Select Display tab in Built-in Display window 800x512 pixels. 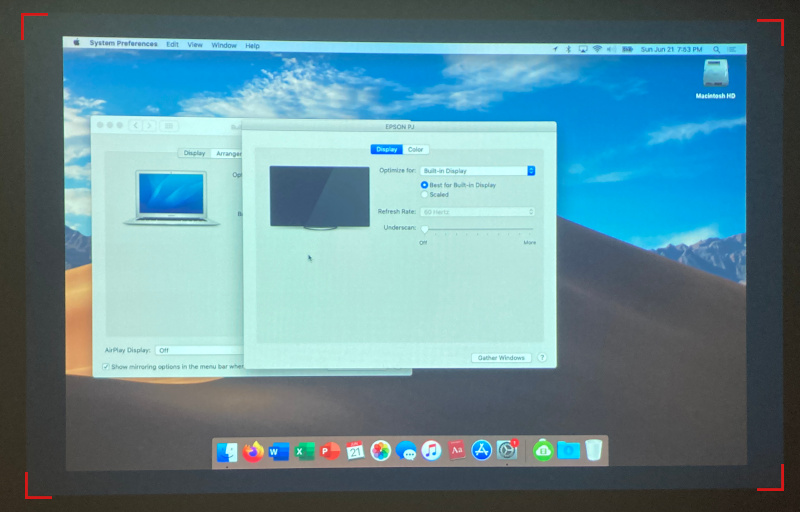pos(194,153)
